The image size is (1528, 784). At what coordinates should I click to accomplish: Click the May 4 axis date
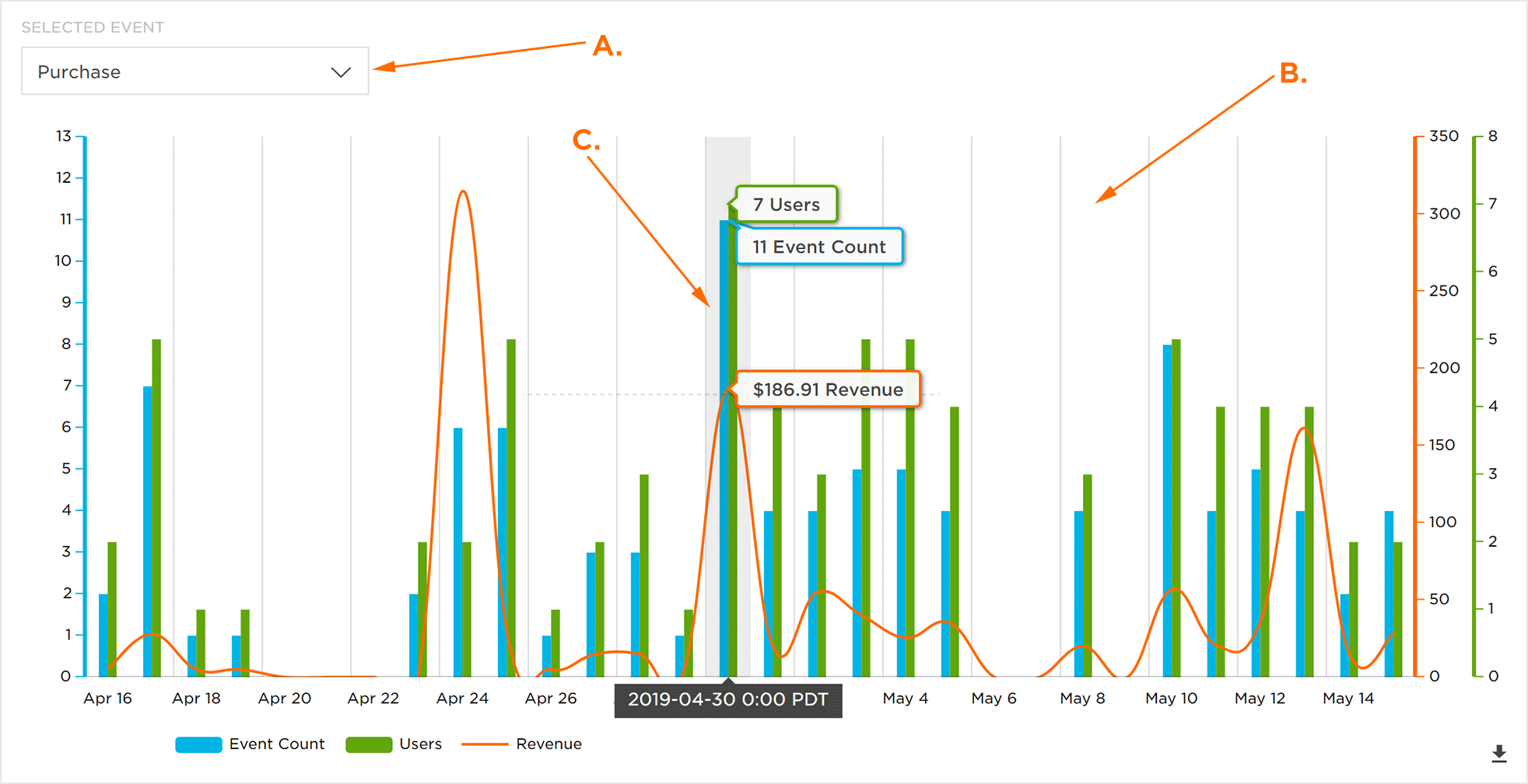click(906, 698)
